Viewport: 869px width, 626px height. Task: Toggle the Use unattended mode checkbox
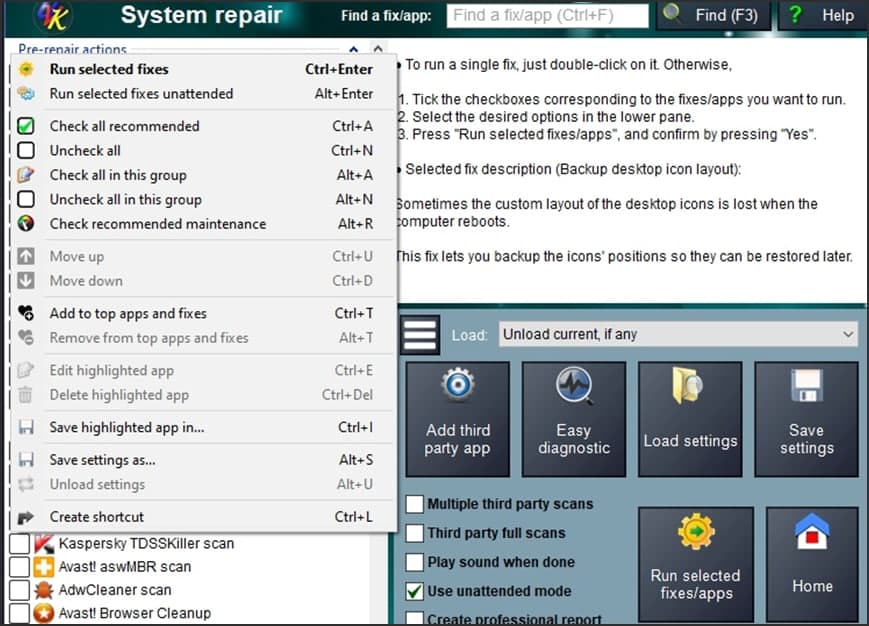tap(415, 591)
